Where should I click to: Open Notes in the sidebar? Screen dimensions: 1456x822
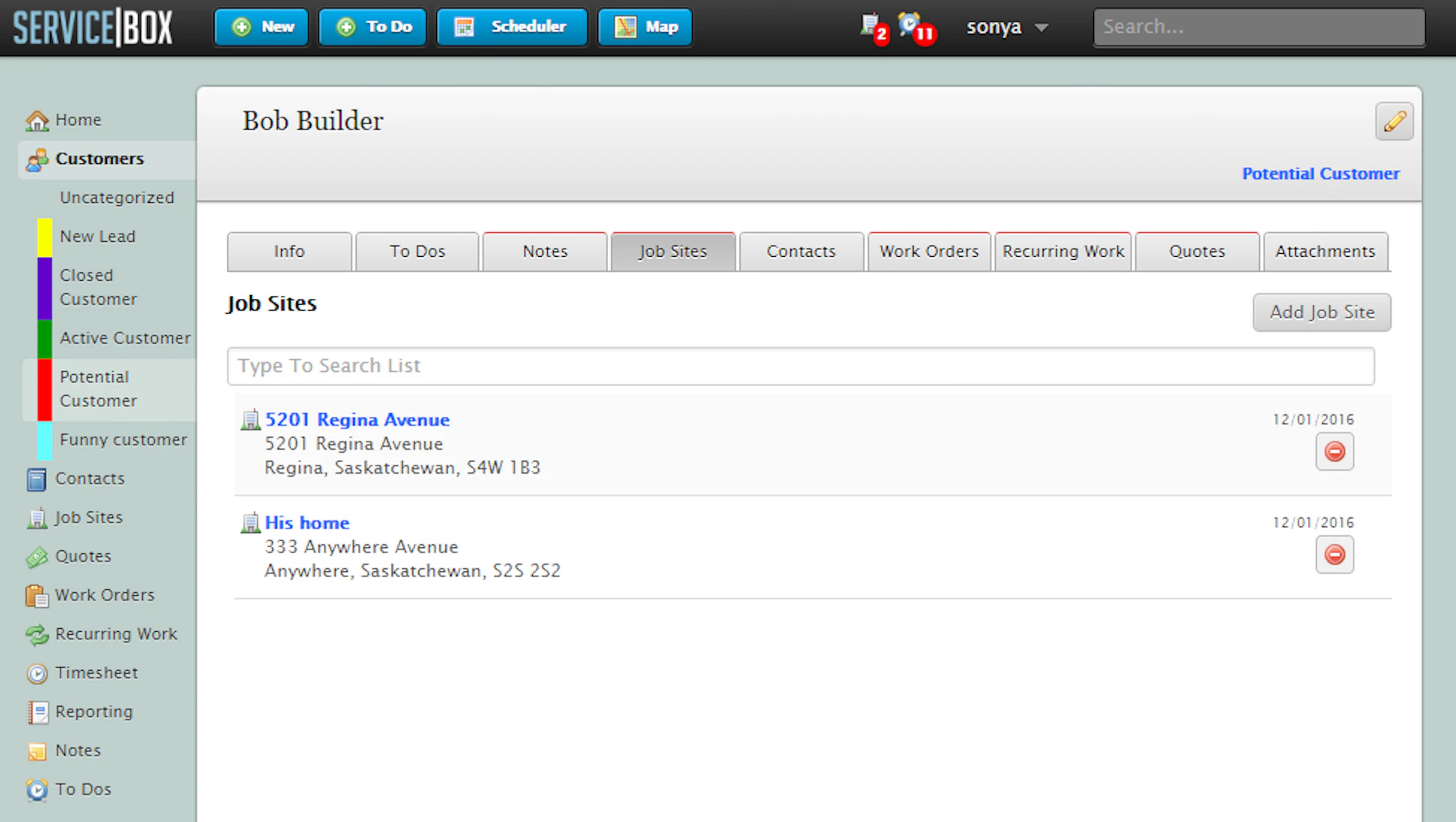(63, 751)
